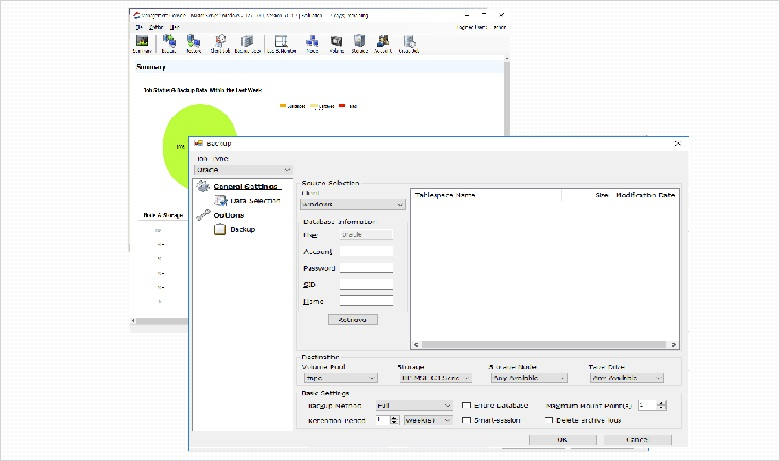The width and height of the screenshot is (780, 461).
Task: Click the Modification Date column header
Action: click(x=645, y=195)
